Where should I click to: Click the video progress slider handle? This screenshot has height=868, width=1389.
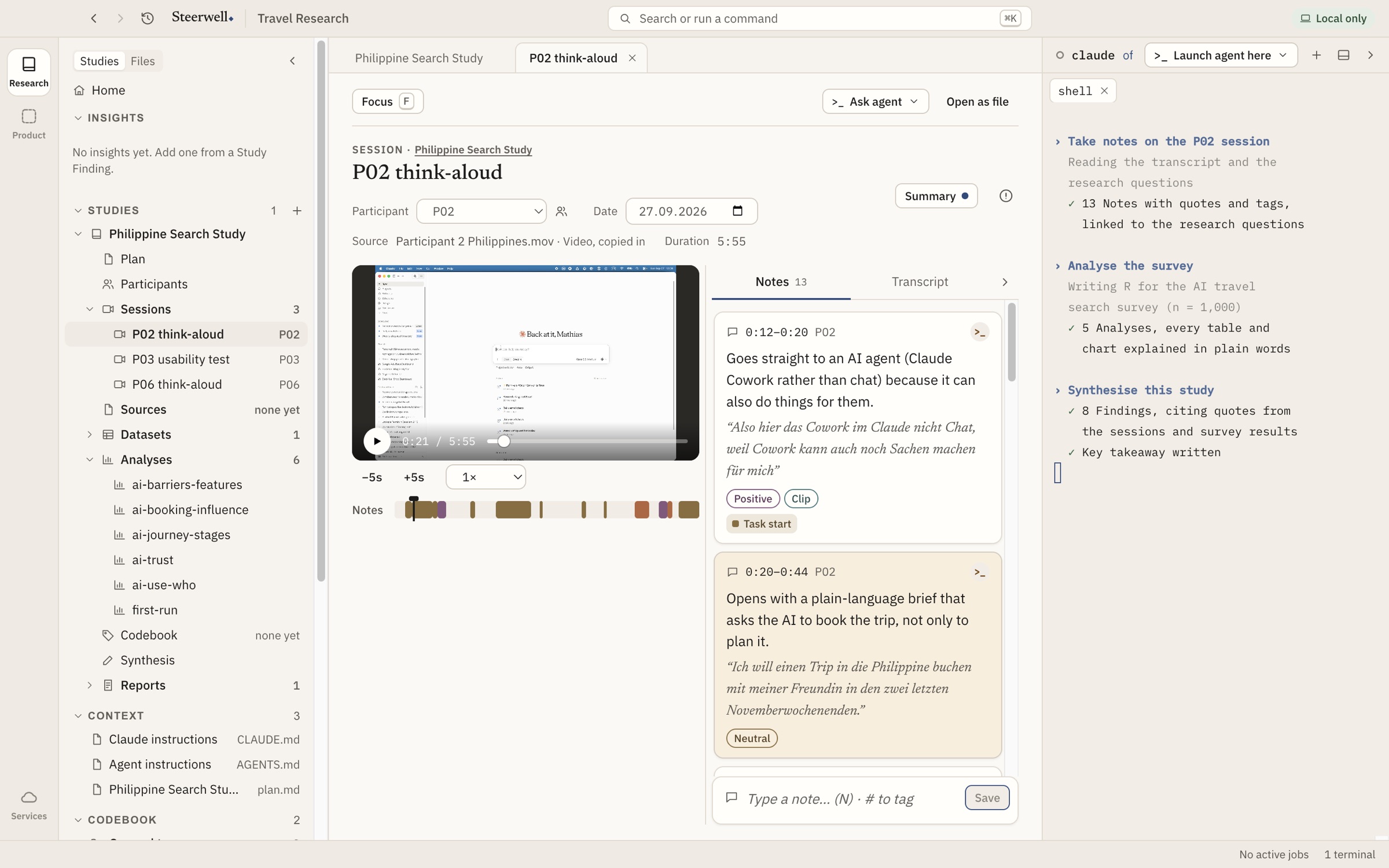point(504,441)
